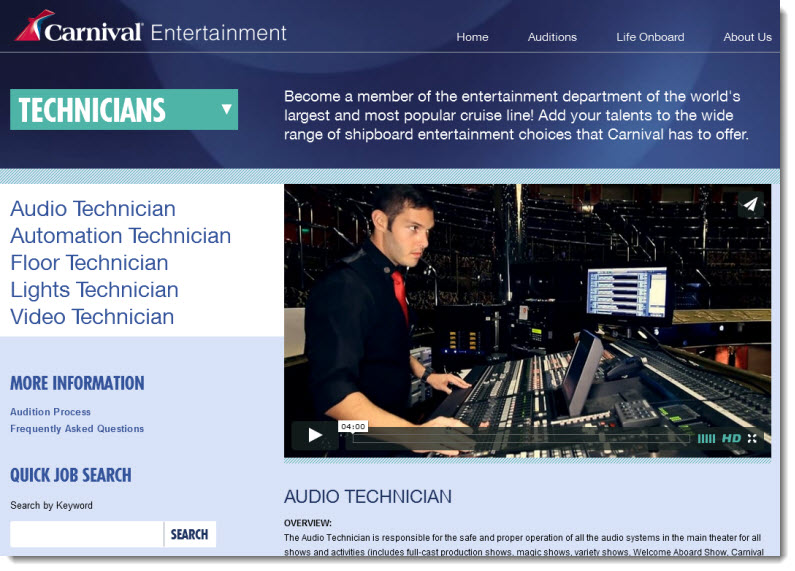This screenshot has width=795, height=571.
Task: View the Lights Technician position
Action: tap(94, 290)
